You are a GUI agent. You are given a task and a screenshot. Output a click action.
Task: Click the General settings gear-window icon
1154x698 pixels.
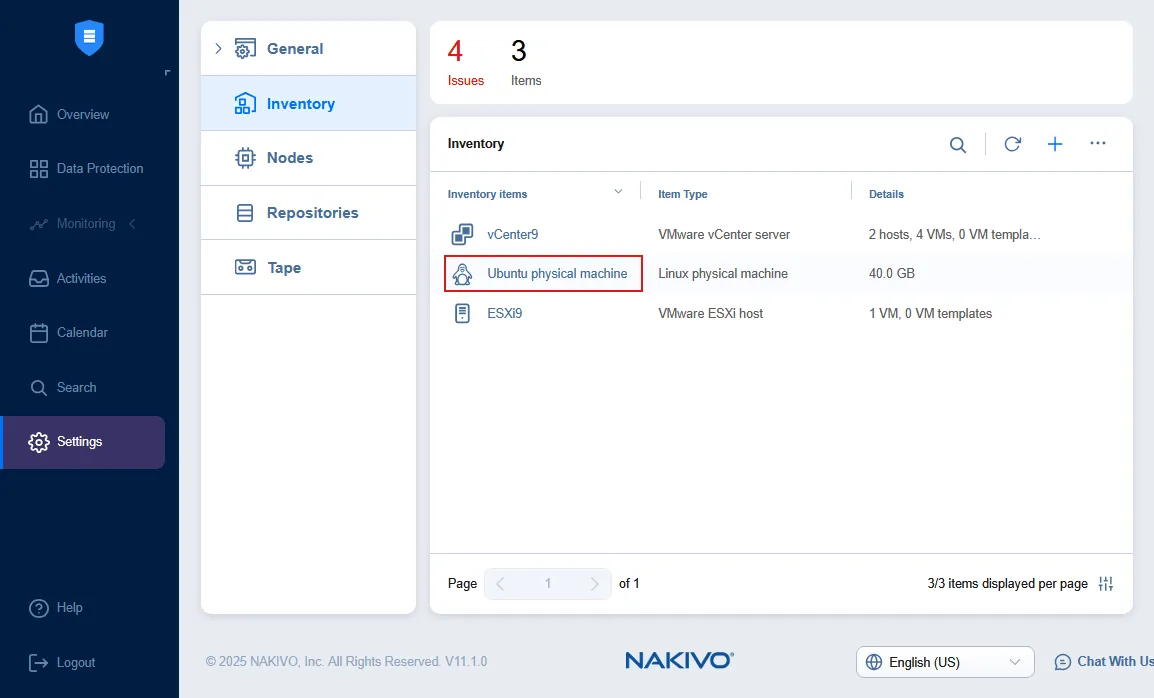pyautogui.click(x=245, y=49)
